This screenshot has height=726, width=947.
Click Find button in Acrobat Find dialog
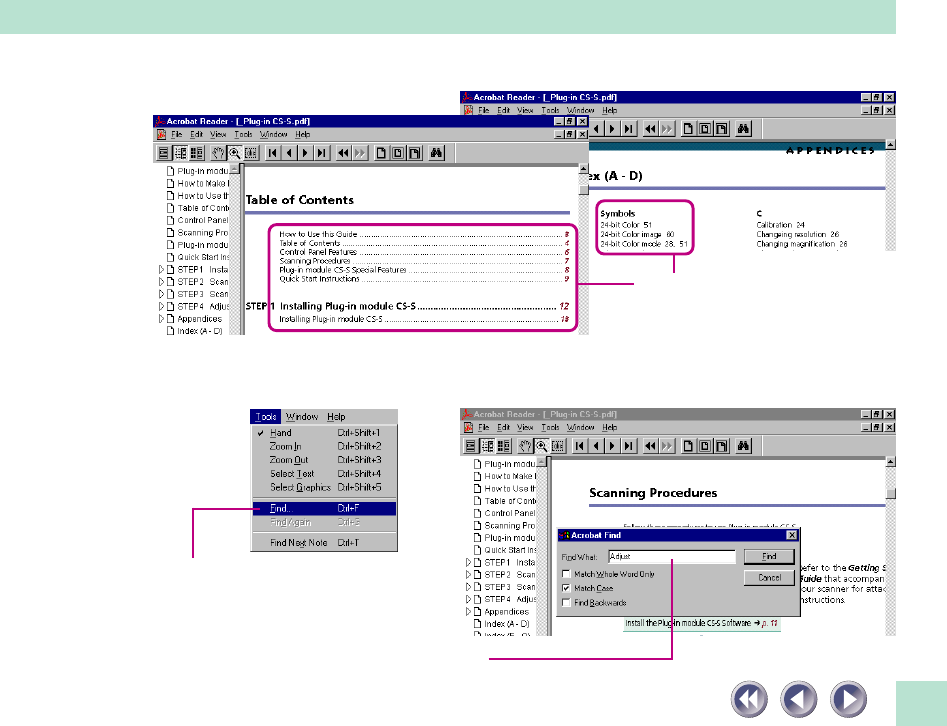pos(769,556)
